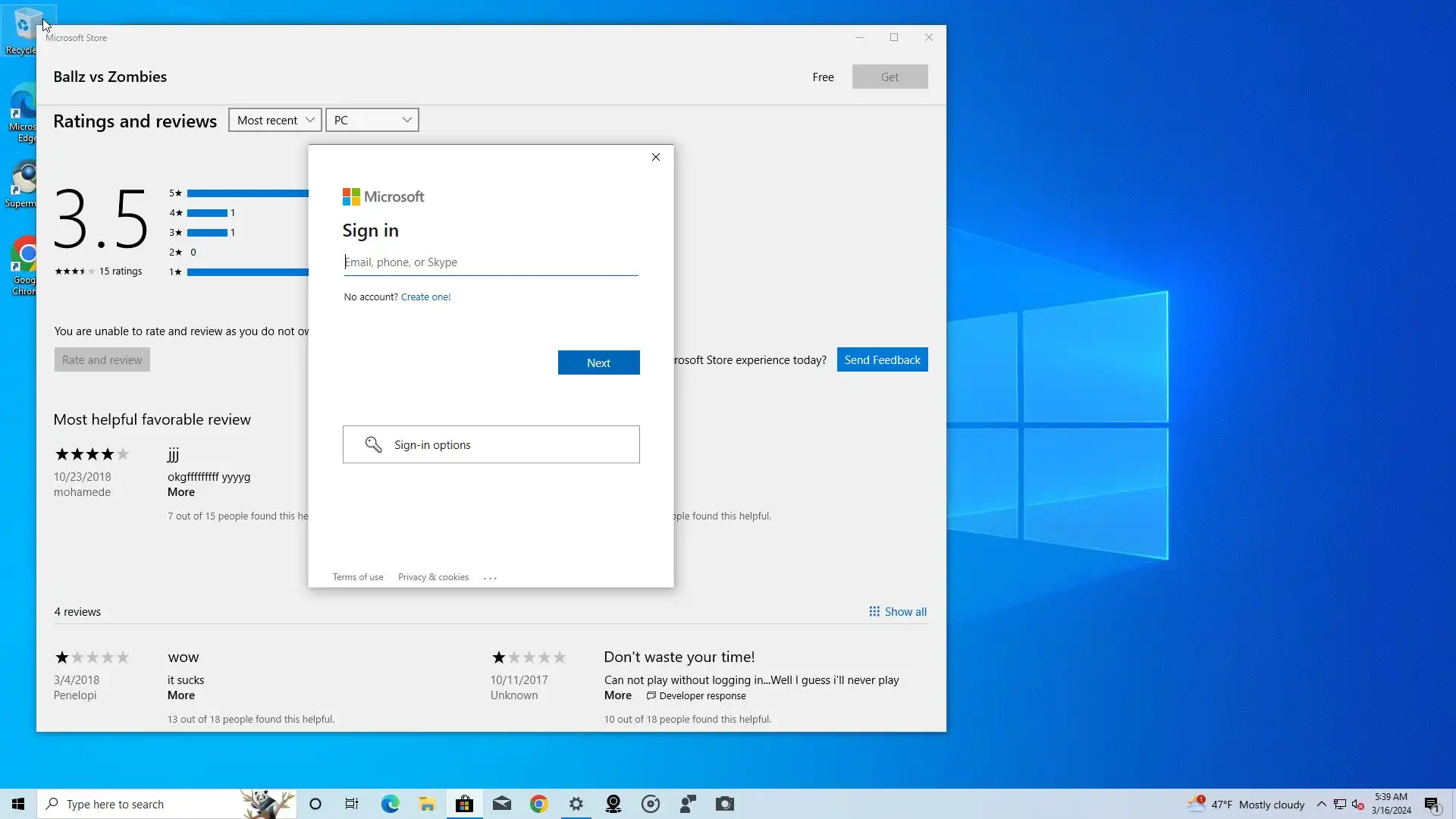Click the key icon in Sign-in options
This screenshot has width=1456, height=819.
tap(373, 444)
